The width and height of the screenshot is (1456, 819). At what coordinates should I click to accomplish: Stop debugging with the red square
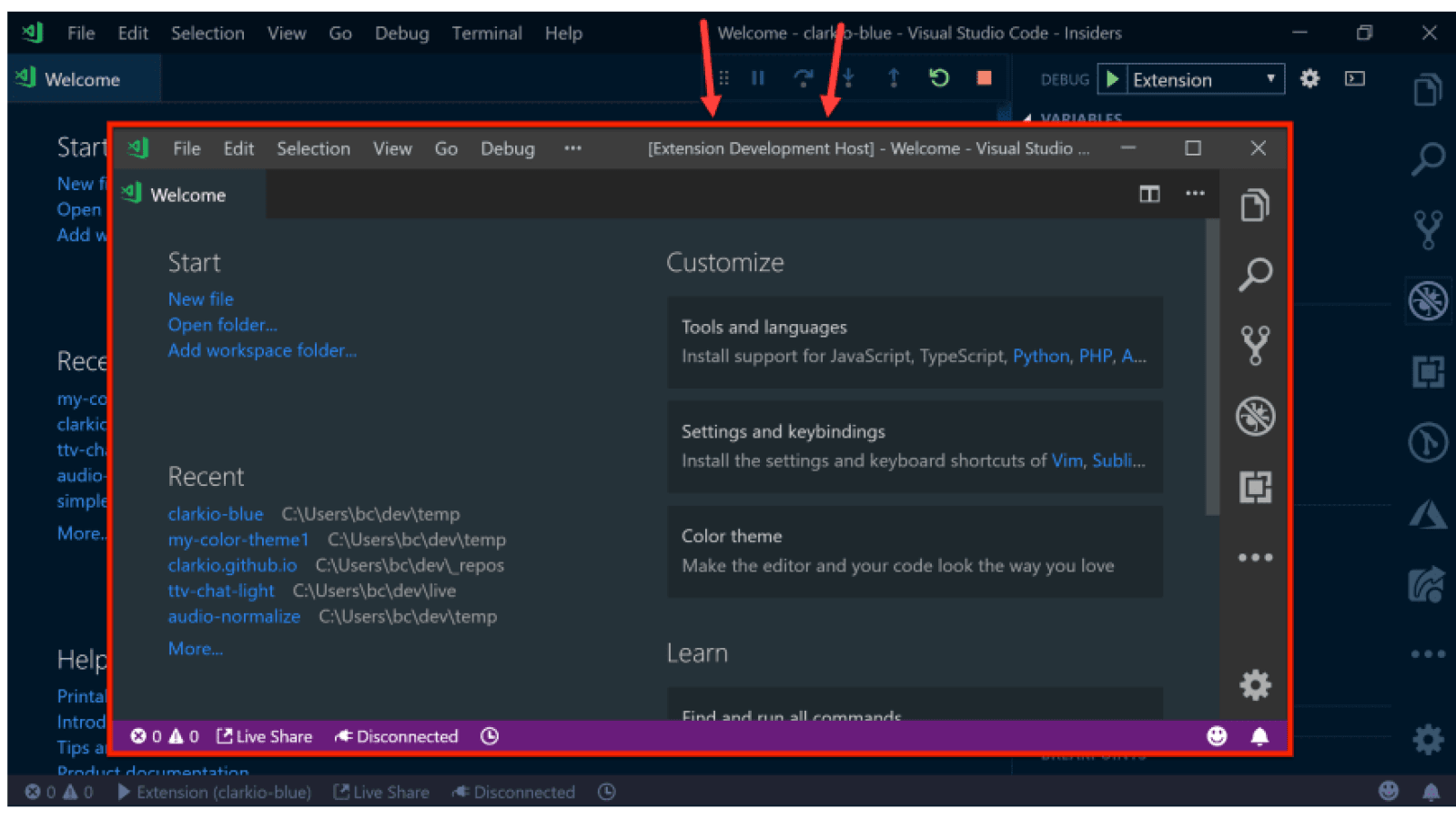(x=984, y=78)
